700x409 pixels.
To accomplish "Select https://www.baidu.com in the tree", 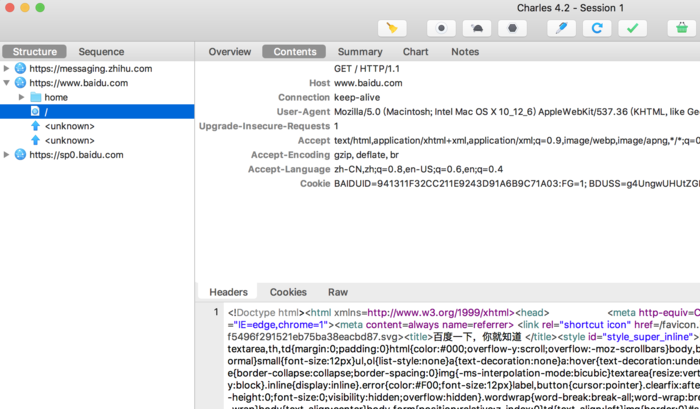I will pyautogui.click(x=79, y=83).
